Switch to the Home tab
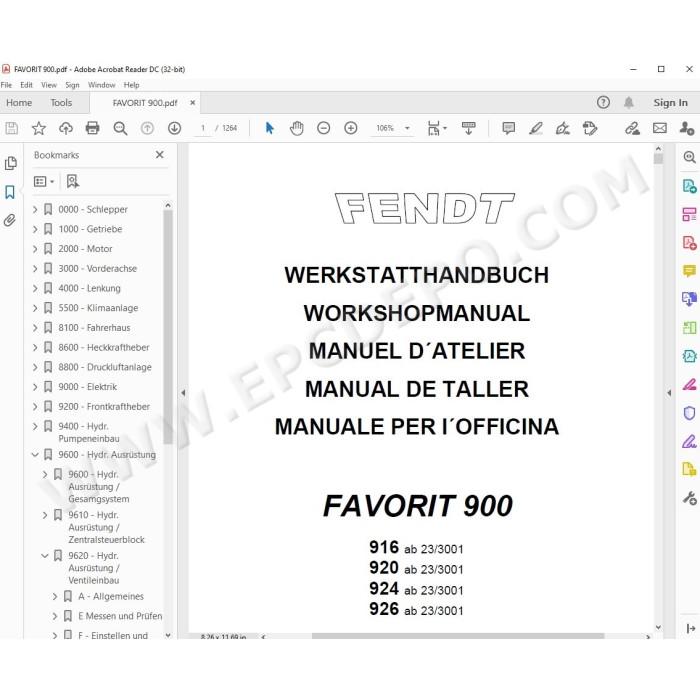This screenshot has height=700, width=700. (x=19, y=103)
